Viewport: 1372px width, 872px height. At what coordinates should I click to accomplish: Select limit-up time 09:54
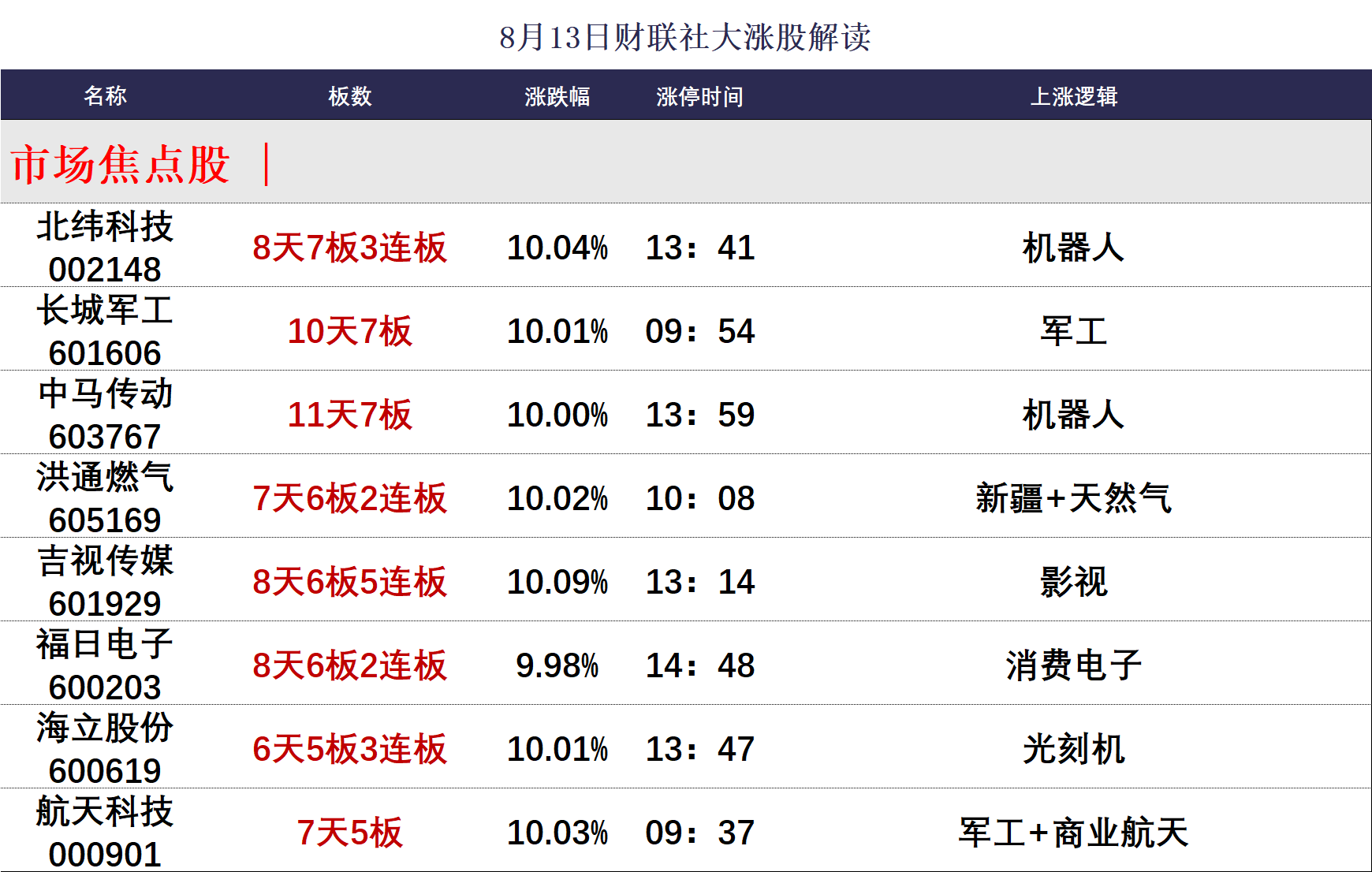(700, 331)
